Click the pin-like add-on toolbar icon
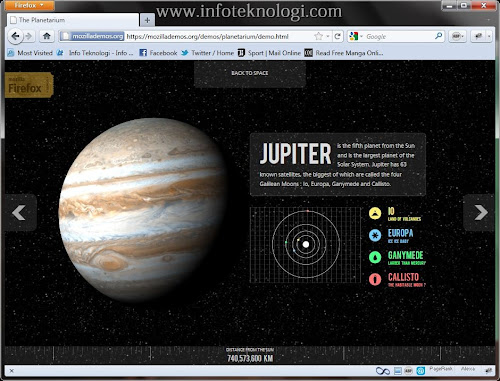Image resolution: width=500 pixels, height=381 pixels. click(479, 36)
